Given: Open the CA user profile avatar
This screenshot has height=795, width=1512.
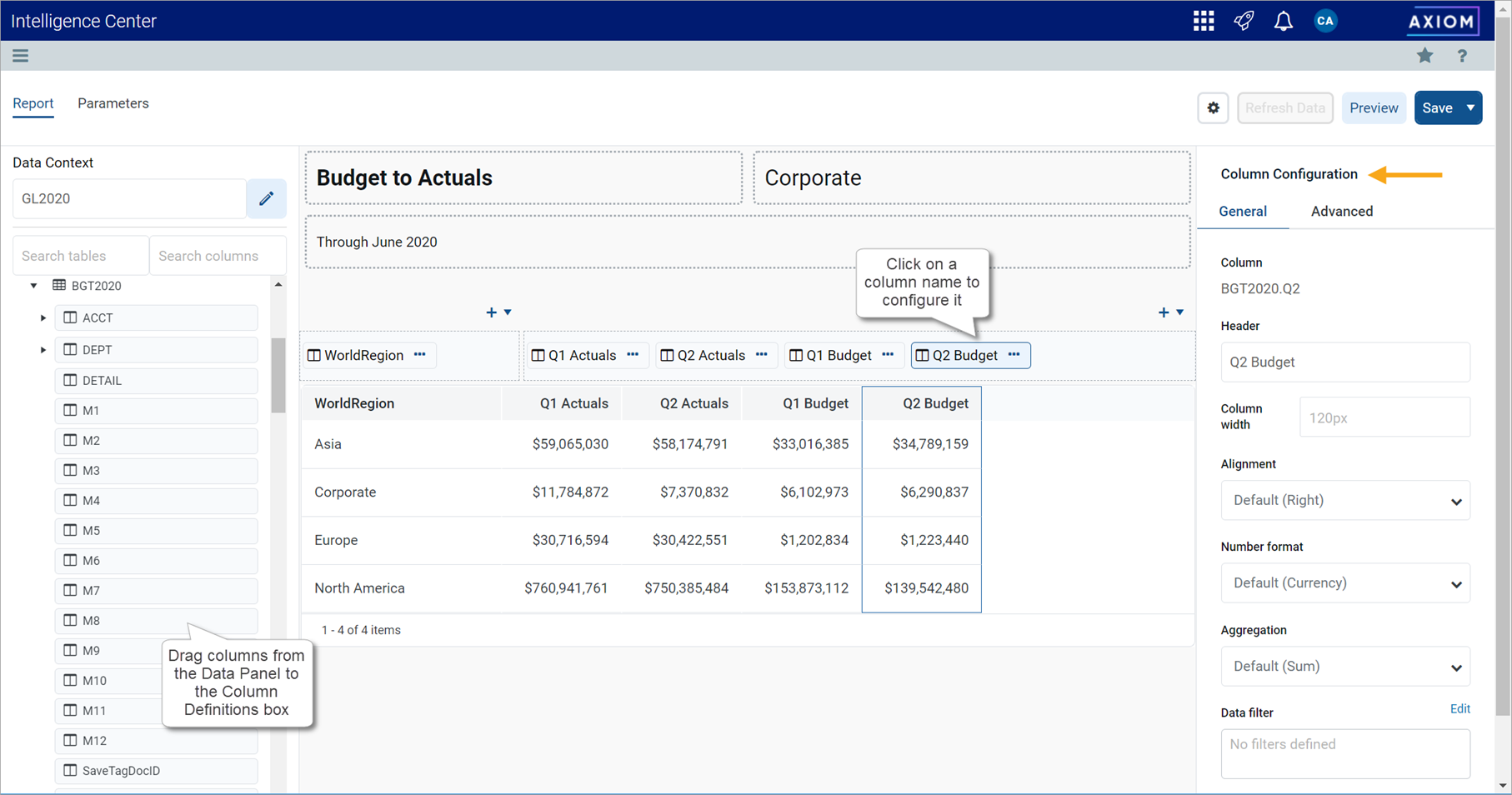Looking at the screenshot, I should pos(1324,21).
